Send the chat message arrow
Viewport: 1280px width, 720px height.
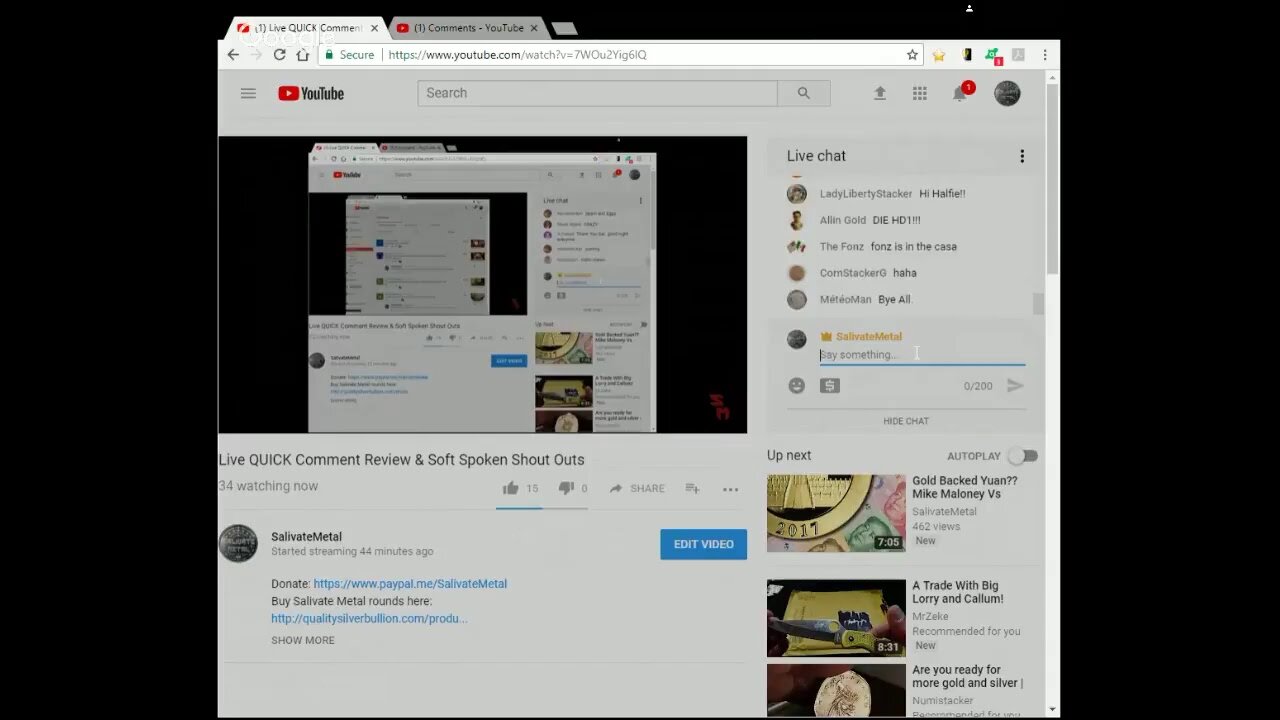(1015, 385)
